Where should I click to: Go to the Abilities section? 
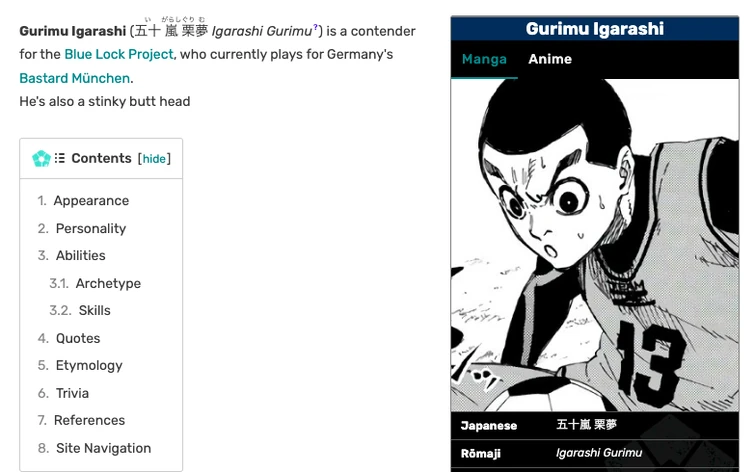(x=80, y=255)
